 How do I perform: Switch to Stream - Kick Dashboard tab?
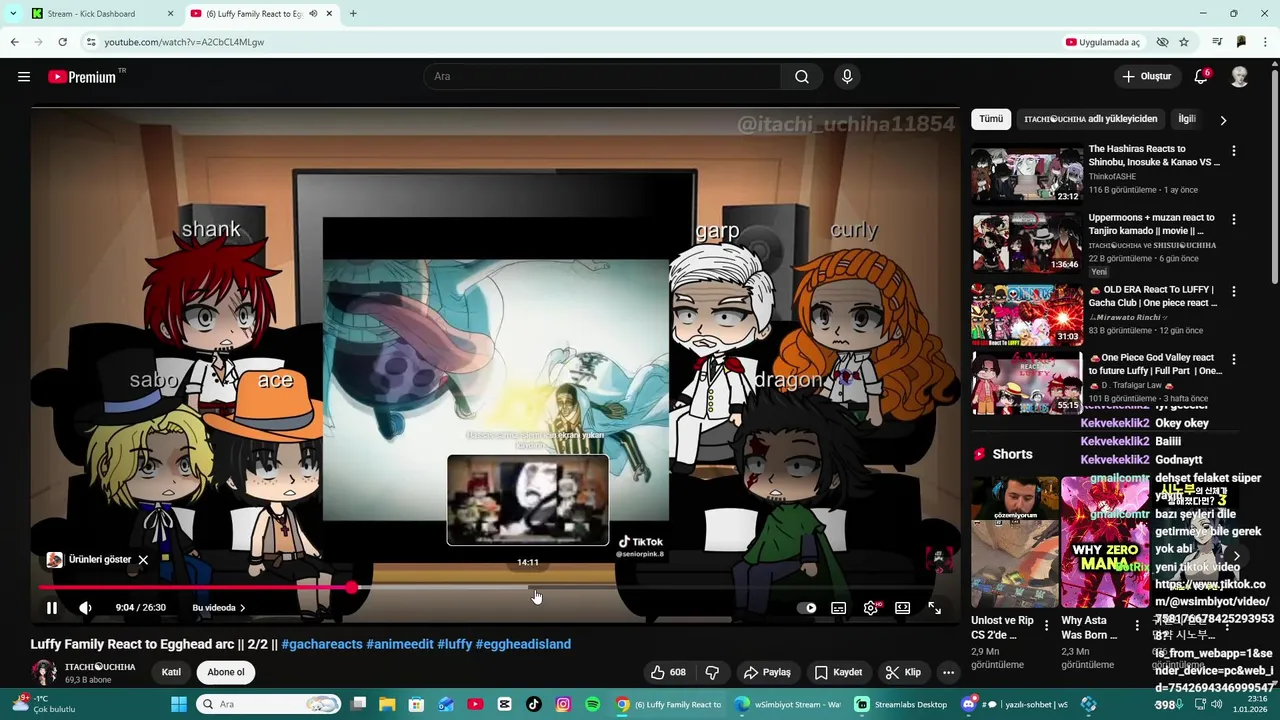click(92, 14)
